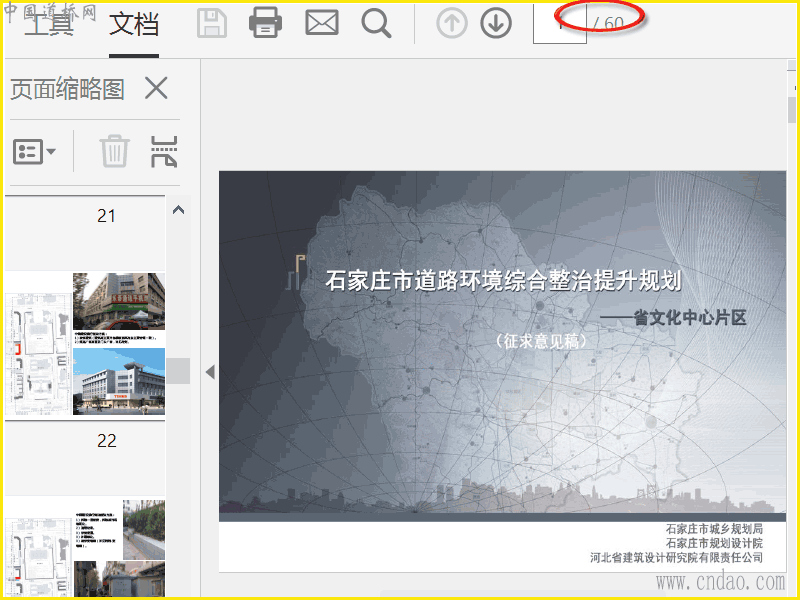Click title 石家庄市道路环境综合整治提升规划
This screenshot has height=600, width=800.
pos(504,281)
